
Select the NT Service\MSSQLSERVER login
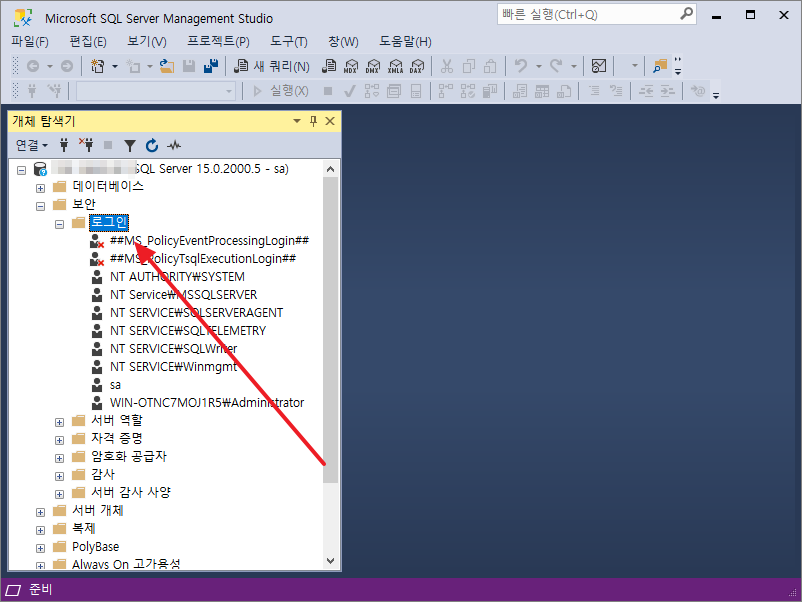(183, 295)
